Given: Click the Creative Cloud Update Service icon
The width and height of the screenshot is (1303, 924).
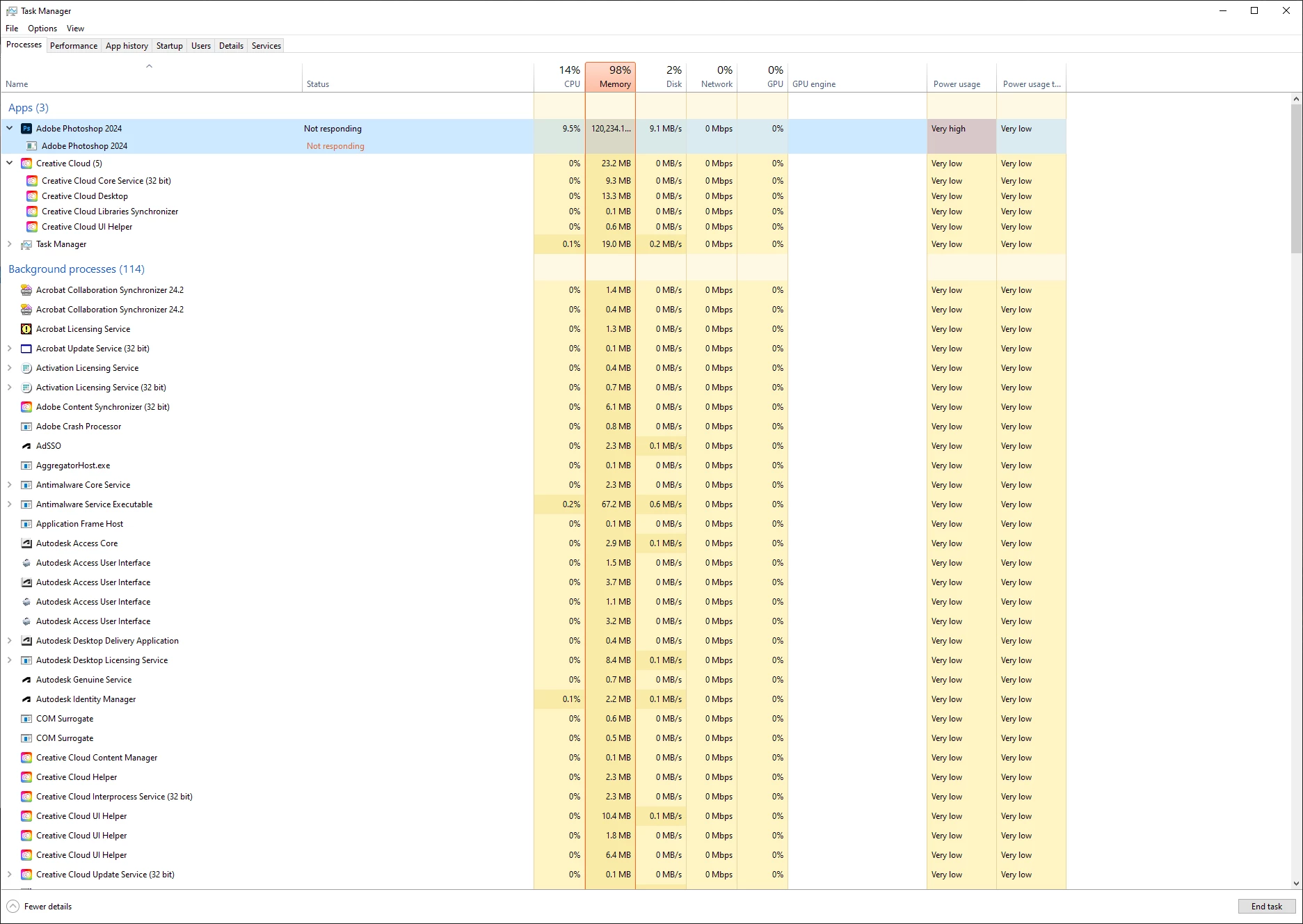Looking at the screenshot, I should coord(26,875).
